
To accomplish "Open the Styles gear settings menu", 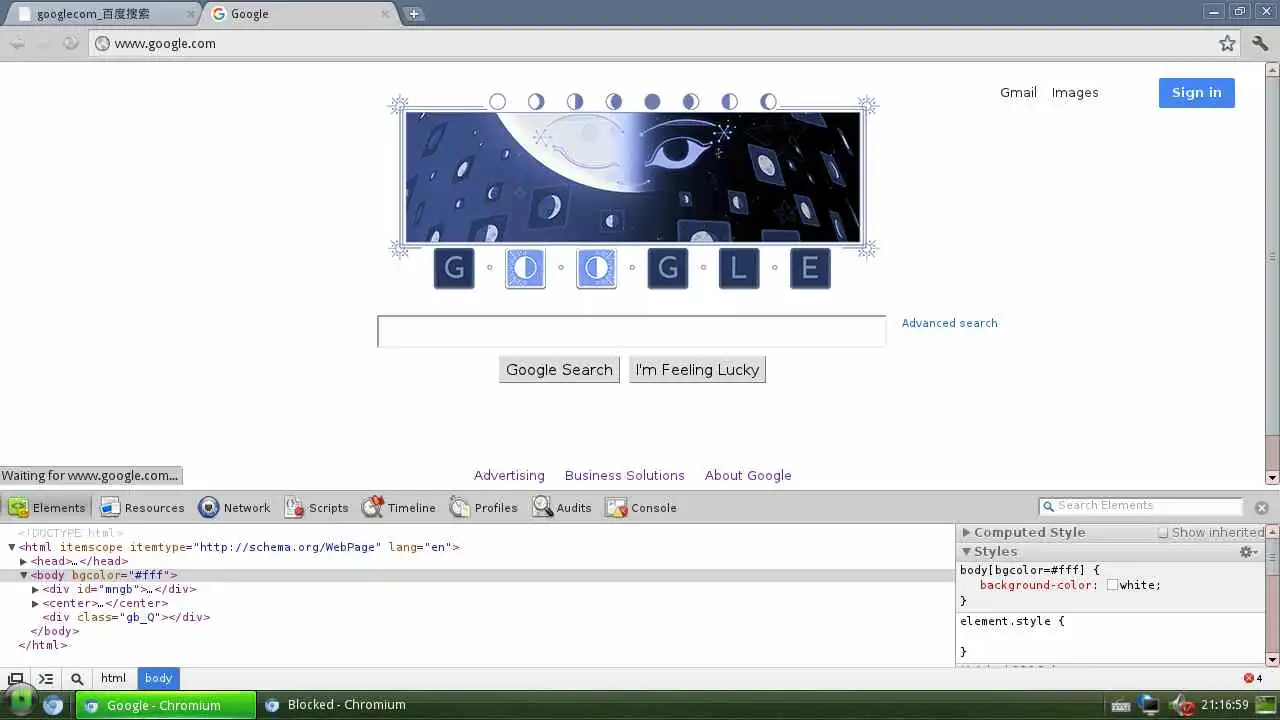I will (1248, 552).
